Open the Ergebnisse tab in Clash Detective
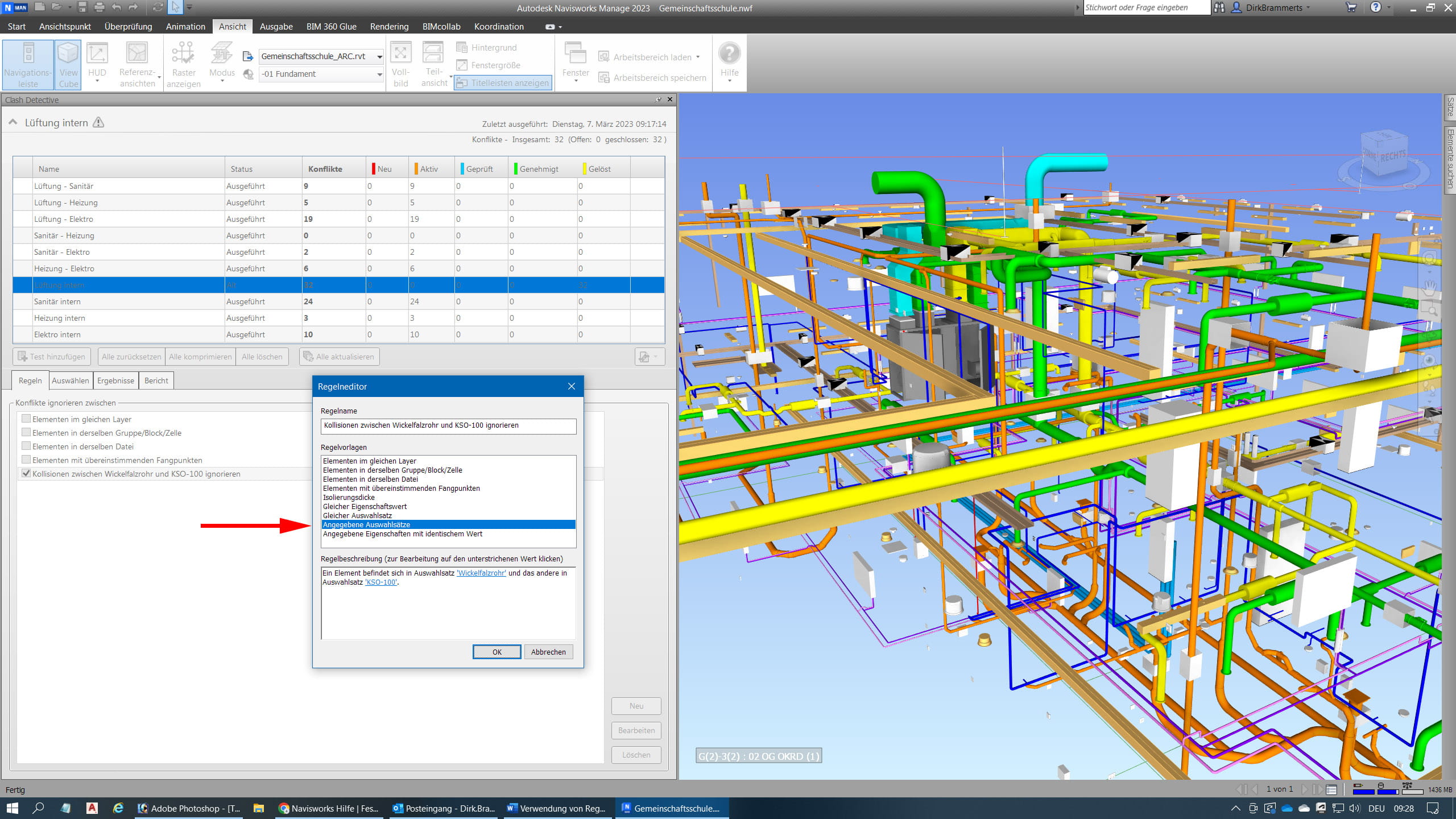1456x819 pixels. tap(115, 380)
